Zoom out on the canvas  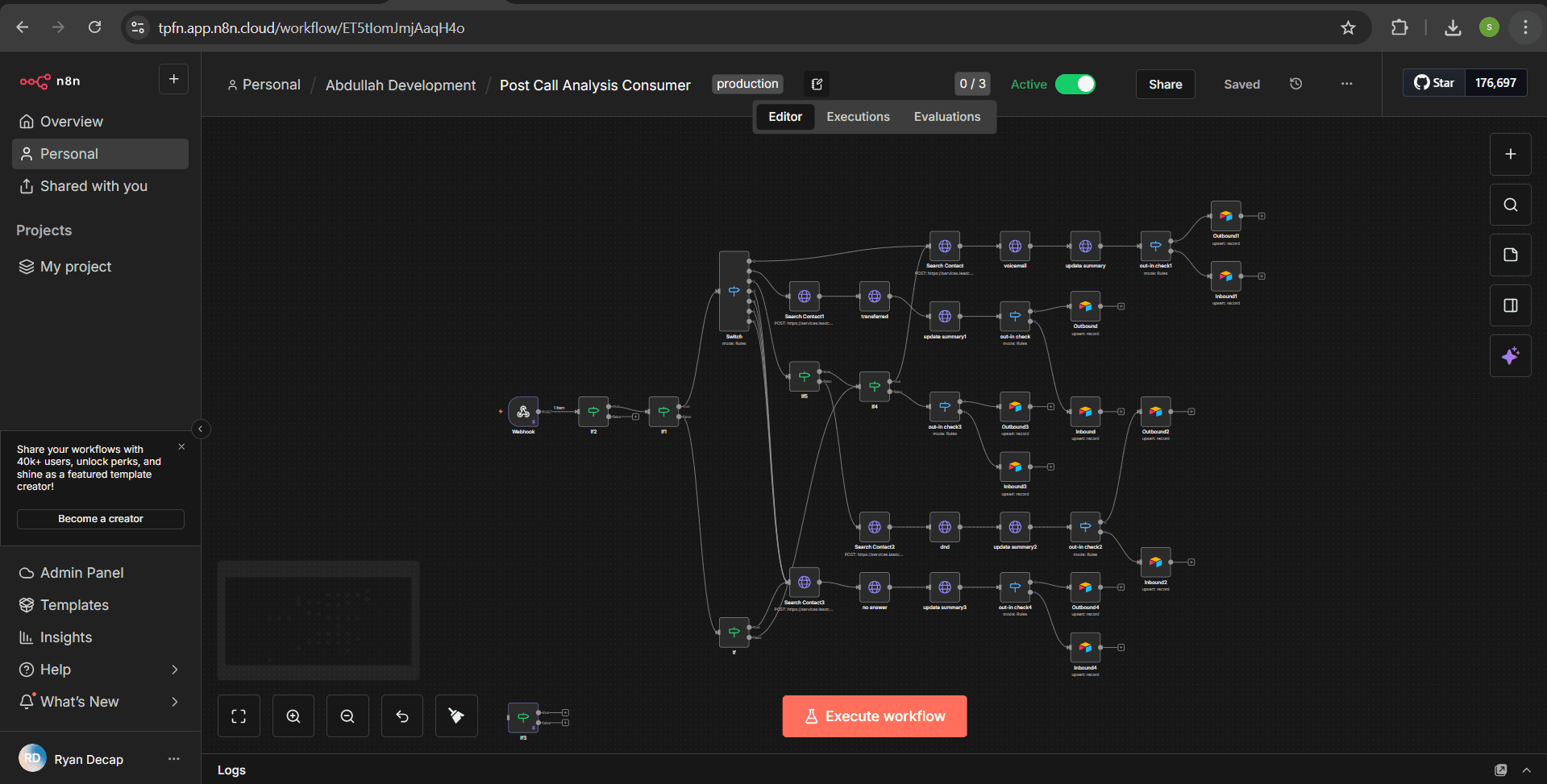coord(347,716)
